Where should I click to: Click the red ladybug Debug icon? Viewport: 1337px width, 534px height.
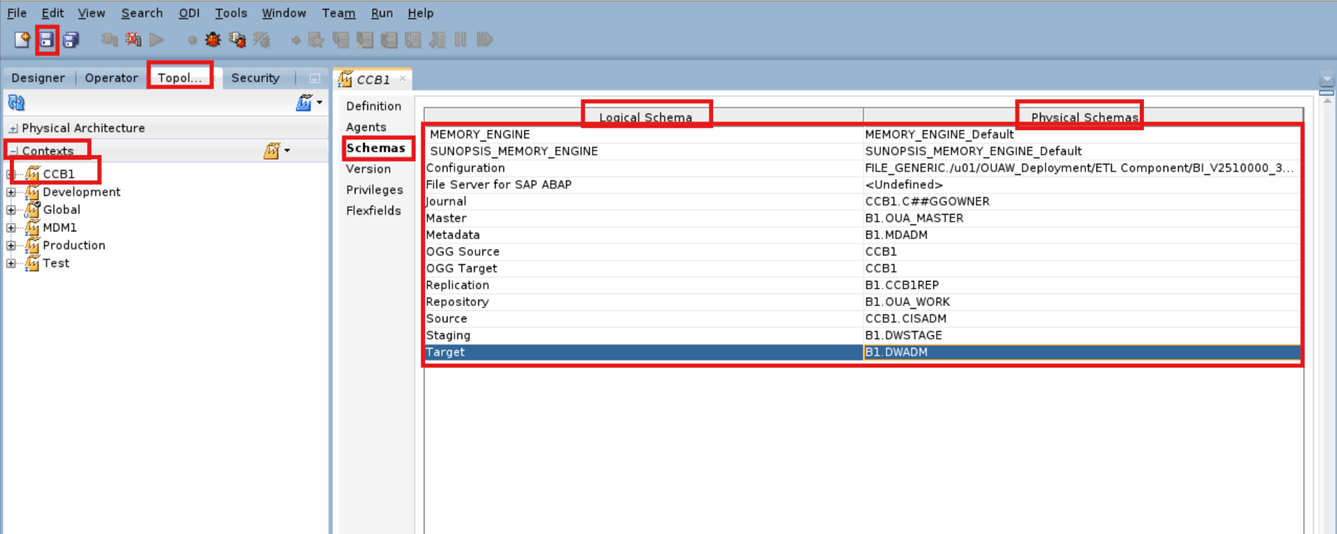213,40
